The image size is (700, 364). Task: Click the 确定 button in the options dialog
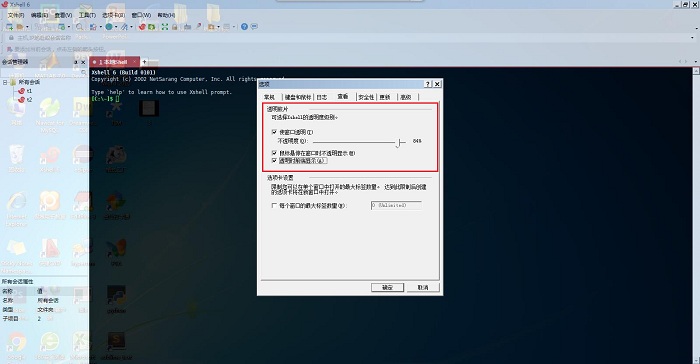388,288
